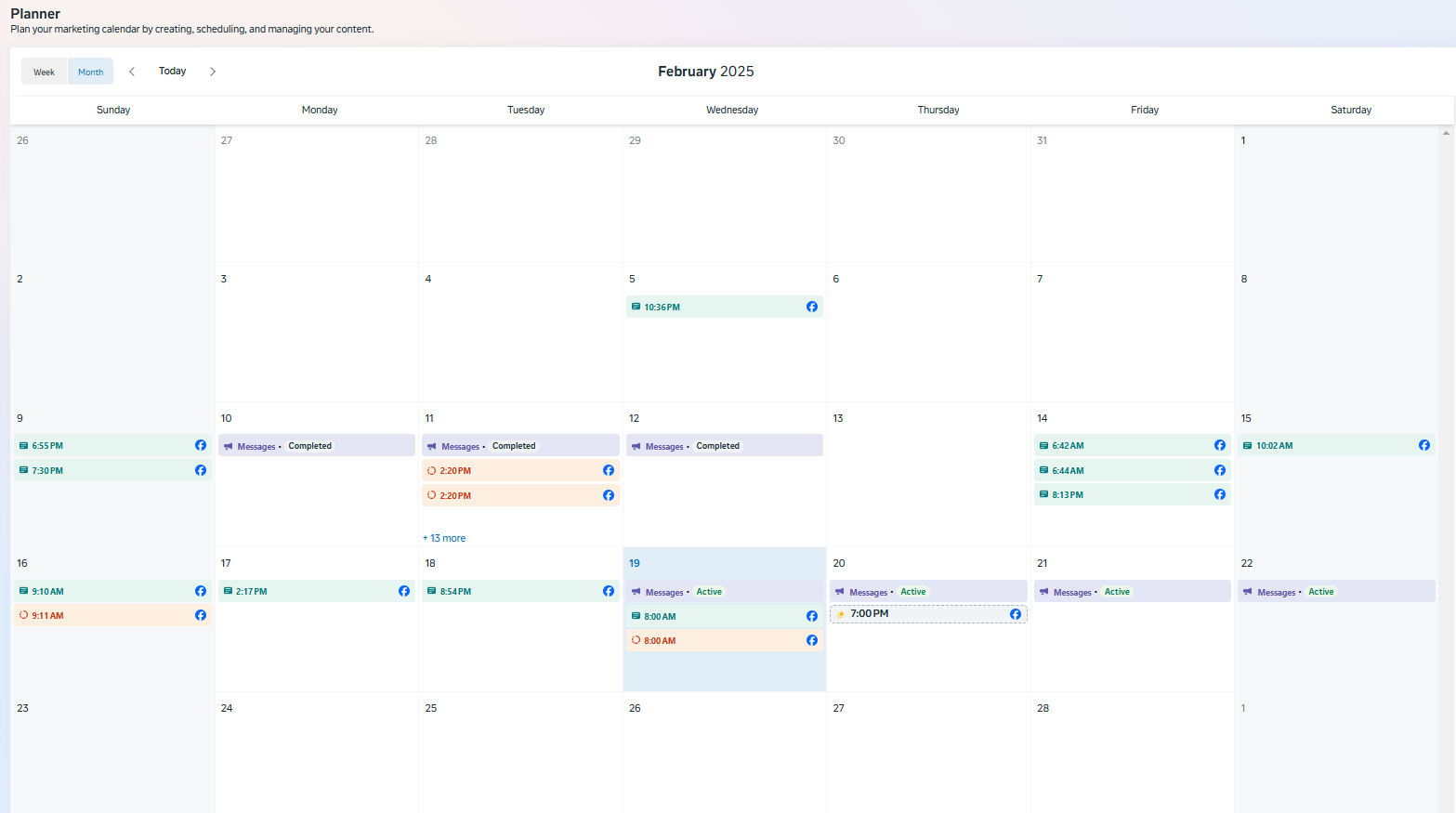Select Facebook icon on the 8:54 PM post
The image size is (1456, 813).
pos(609,591)
